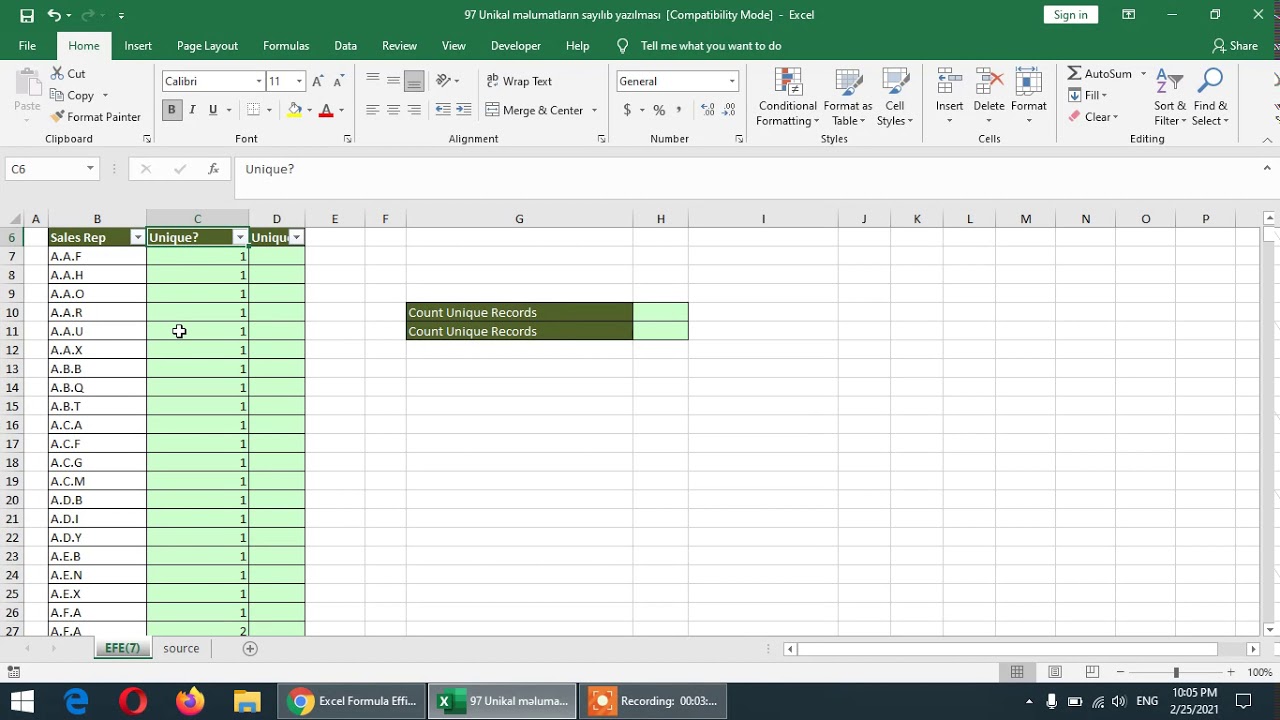Apply percent style format
The image size is (1280, 720).
(x=659, y=110)
